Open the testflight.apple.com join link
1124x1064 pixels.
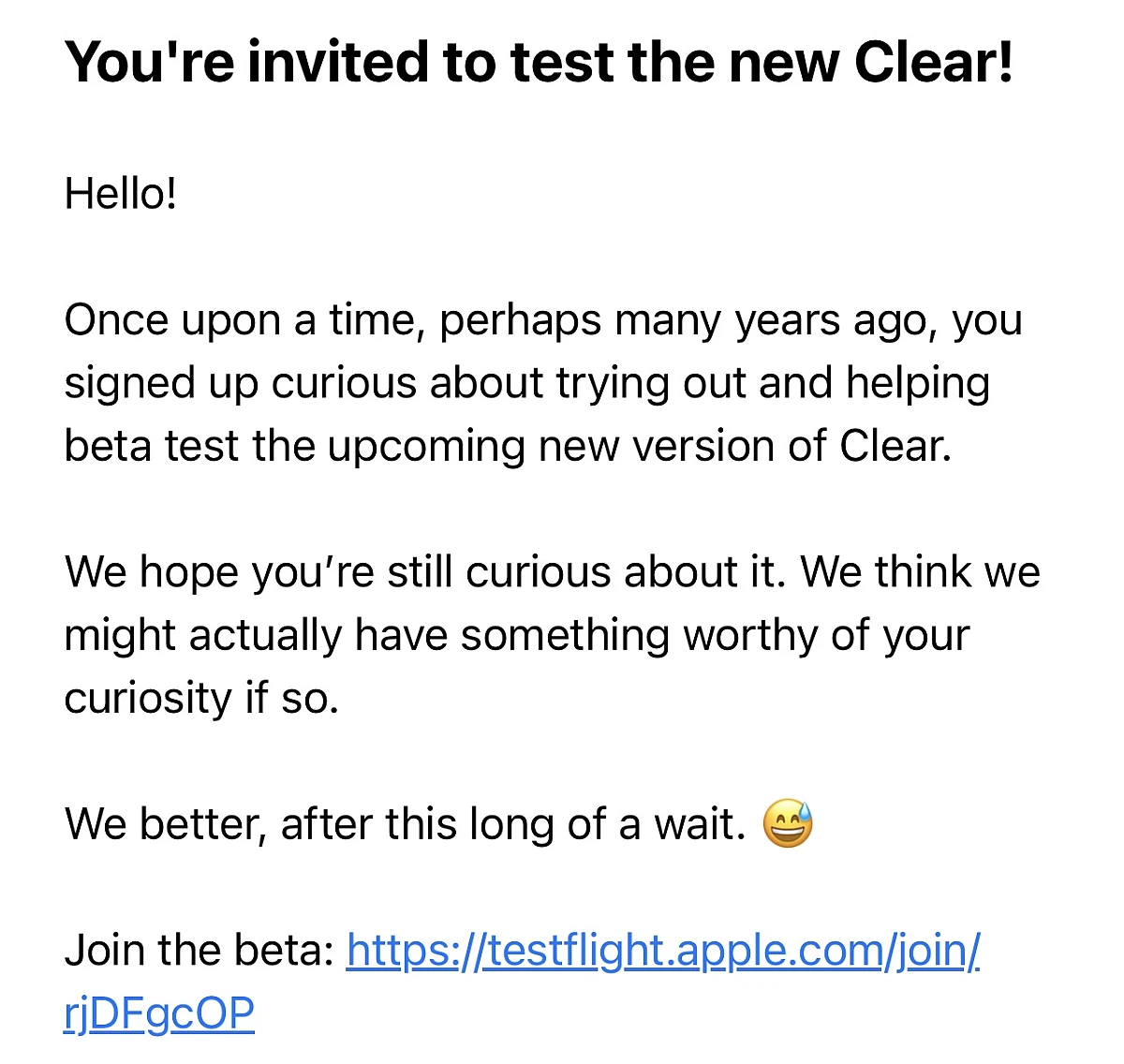663,950
